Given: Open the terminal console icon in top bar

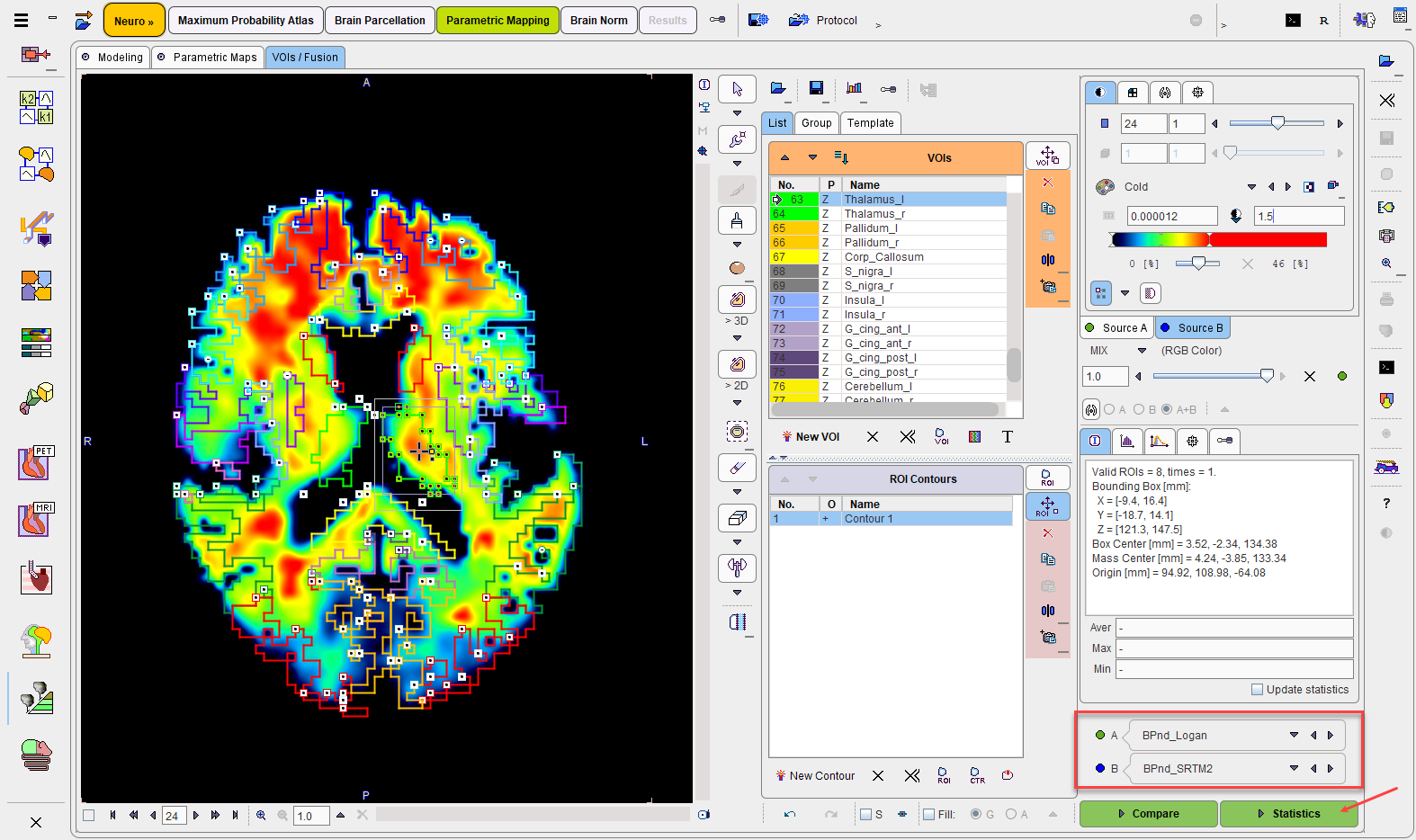Looking at the screenshot, I should [x=1293, y=20].
